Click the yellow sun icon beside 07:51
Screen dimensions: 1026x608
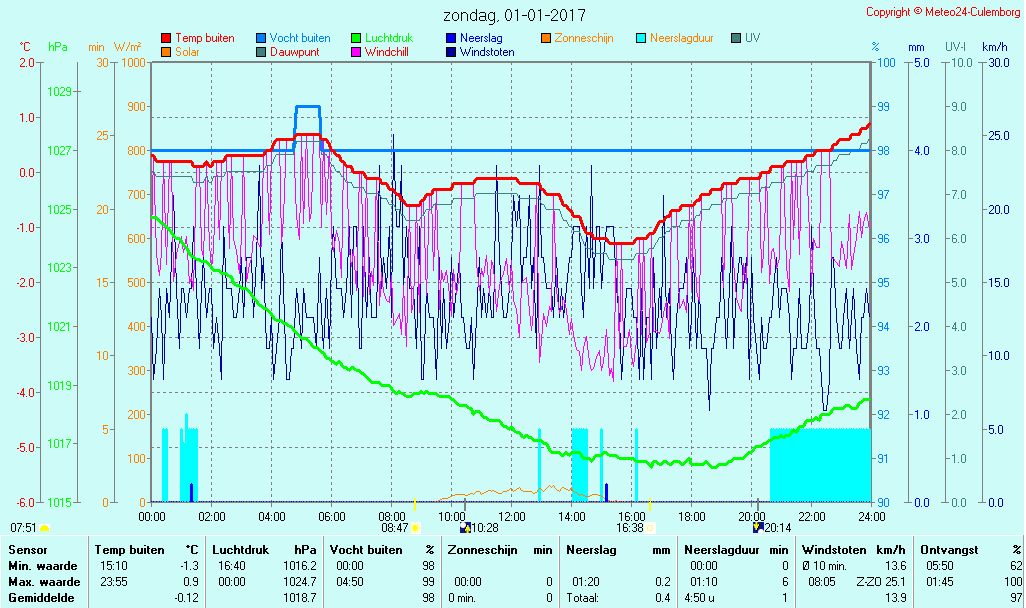[44, 527]
